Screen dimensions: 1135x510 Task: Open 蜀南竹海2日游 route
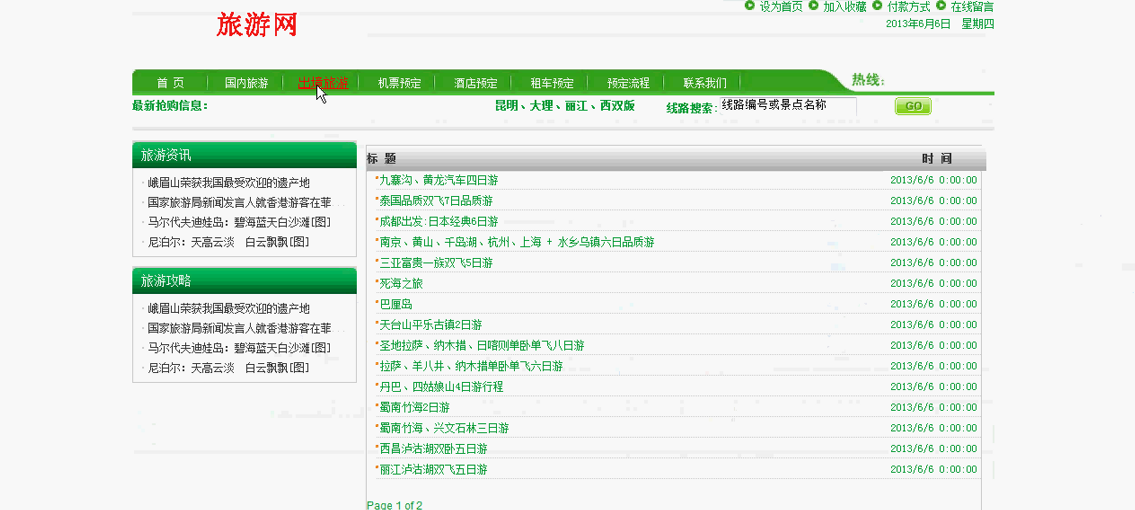point(415,407)
